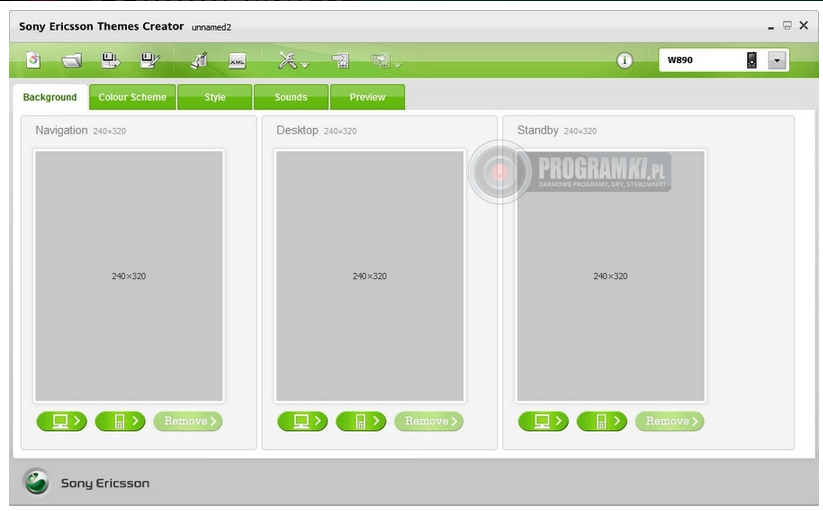Remove the Standby background image
The image size is (823, 511).
tap(670, 421)
